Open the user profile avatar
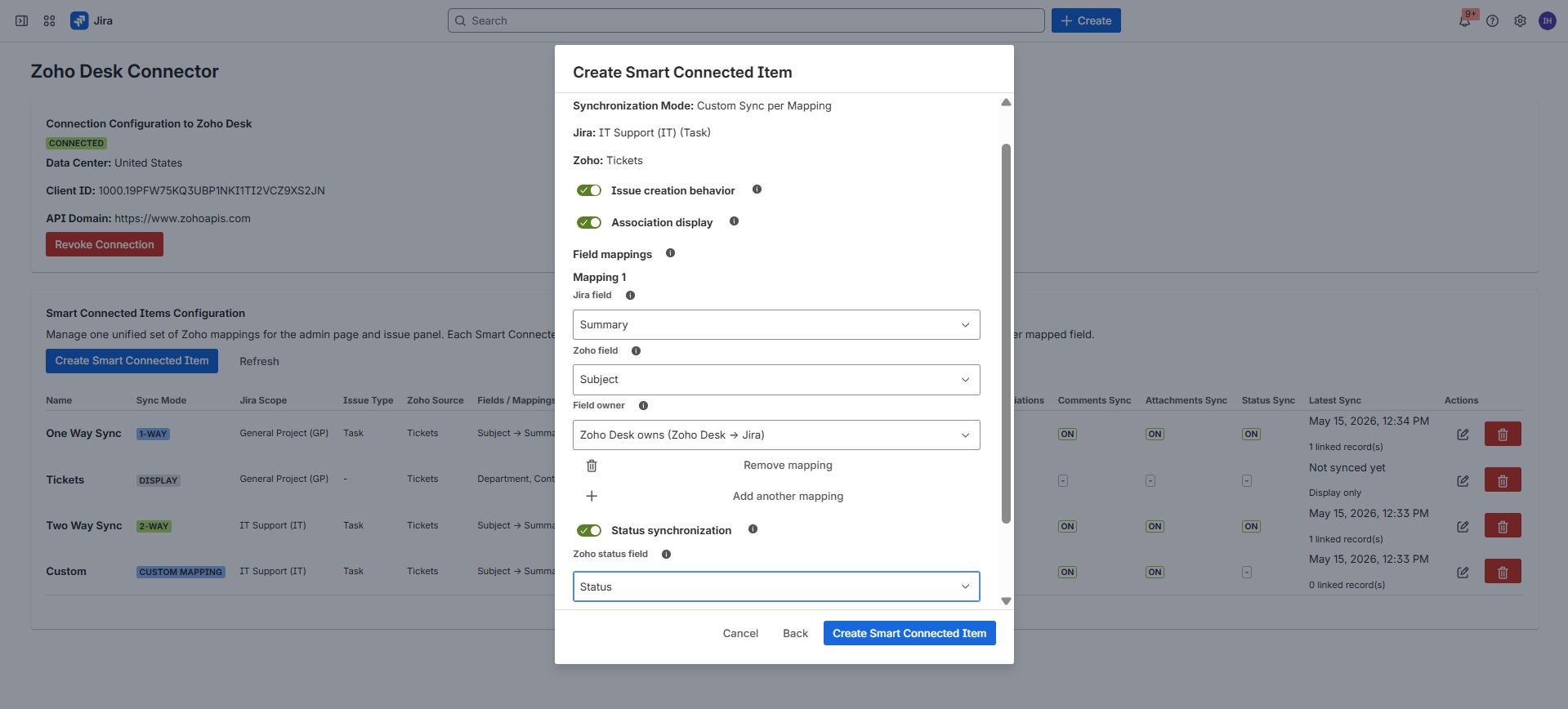 (1548, 21)
